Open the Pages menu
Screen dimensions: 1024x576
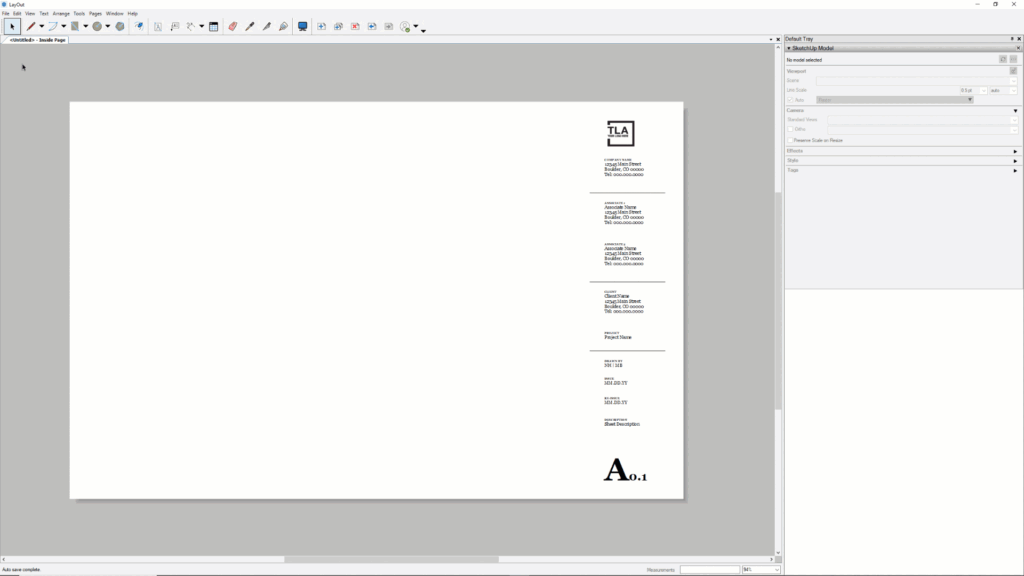coord(95,13)
